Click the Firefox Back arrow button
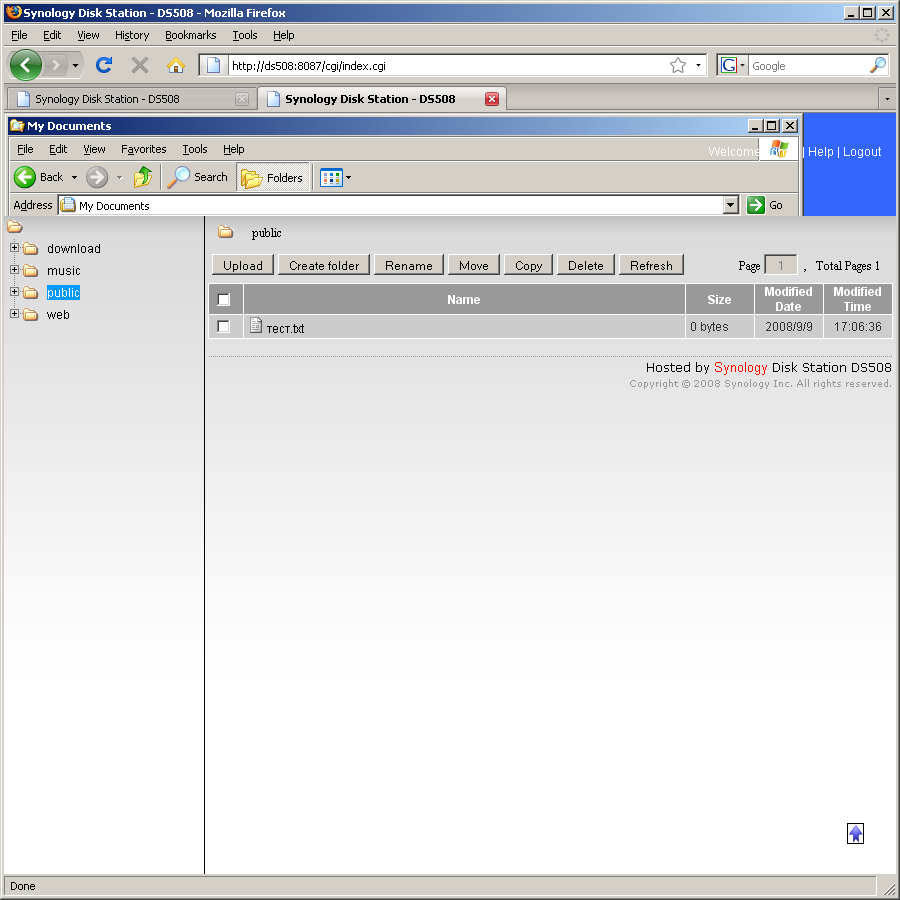900x900 pixels. (26, 65)
